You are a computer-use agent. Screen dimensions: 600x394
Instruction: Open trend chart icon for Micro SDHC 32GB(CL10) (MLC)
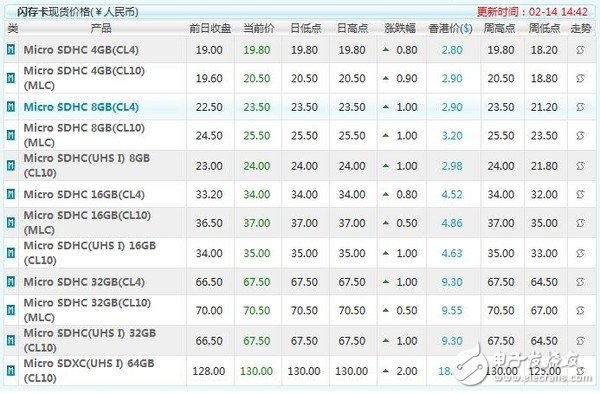580,310
